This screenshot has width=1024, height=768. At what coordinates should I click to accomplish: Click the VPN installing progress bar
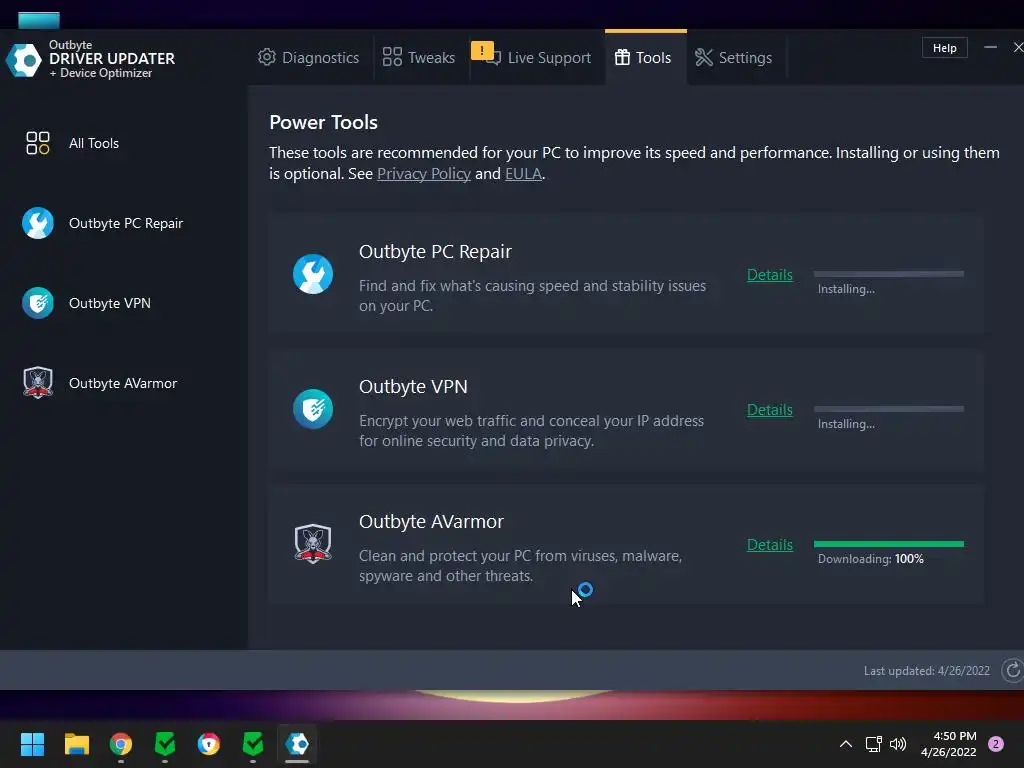(x=889, y=409)
